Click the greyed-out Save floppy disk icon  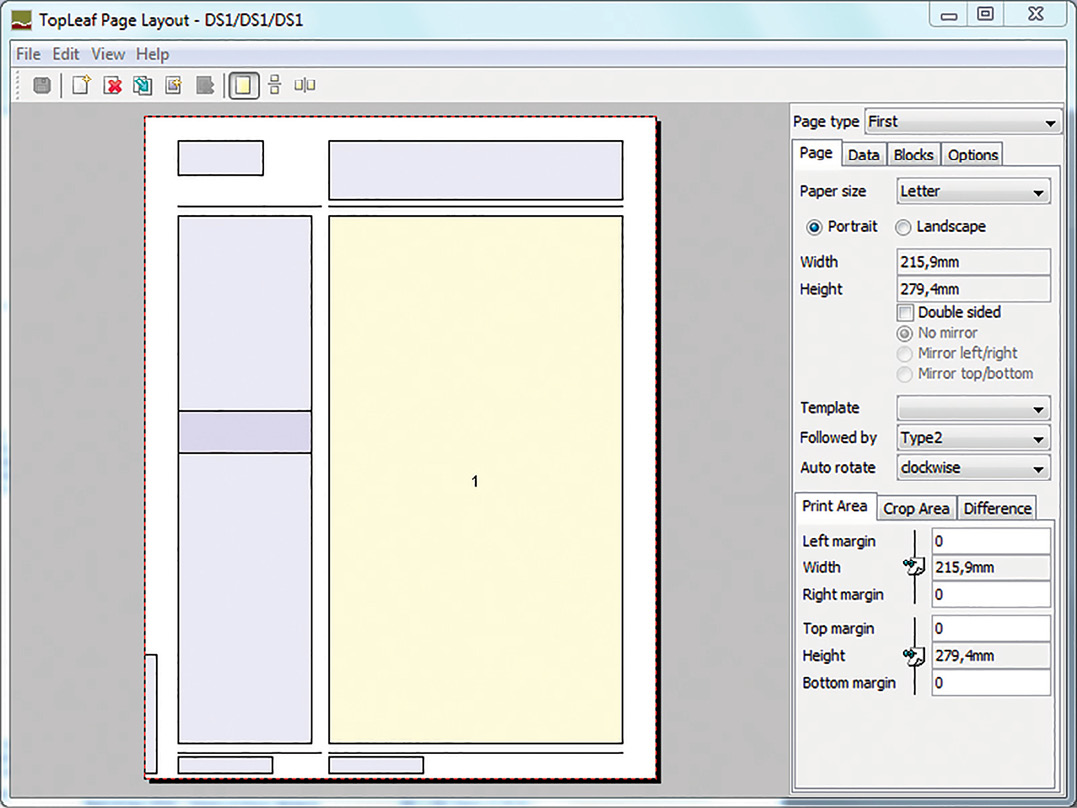pyautogui.click(x=42, y=85)
